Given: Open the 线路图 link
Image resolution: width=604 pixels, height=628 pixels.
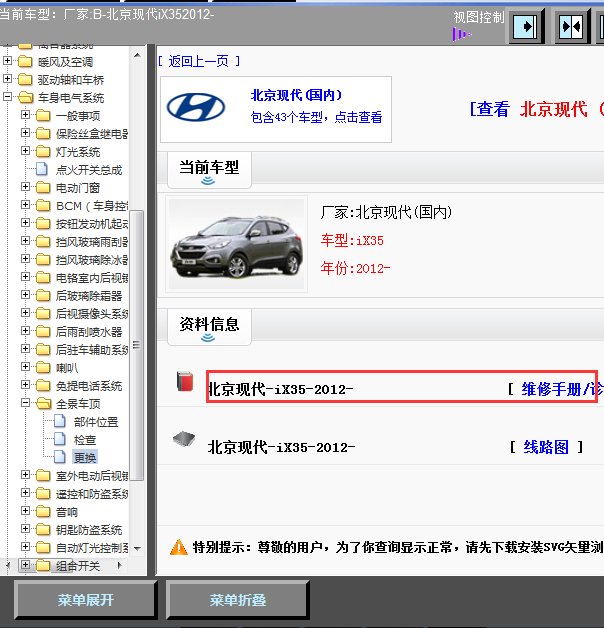Looking at the screenshot, I should click(546, 447).
